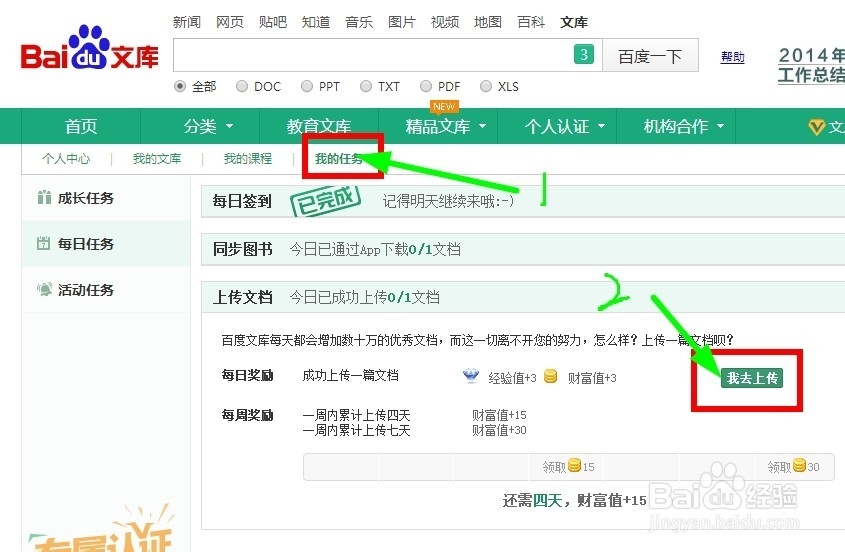Click the 成长任务 gift icon
The height and width of the screenshot is (552, 845).
(44, 197)
